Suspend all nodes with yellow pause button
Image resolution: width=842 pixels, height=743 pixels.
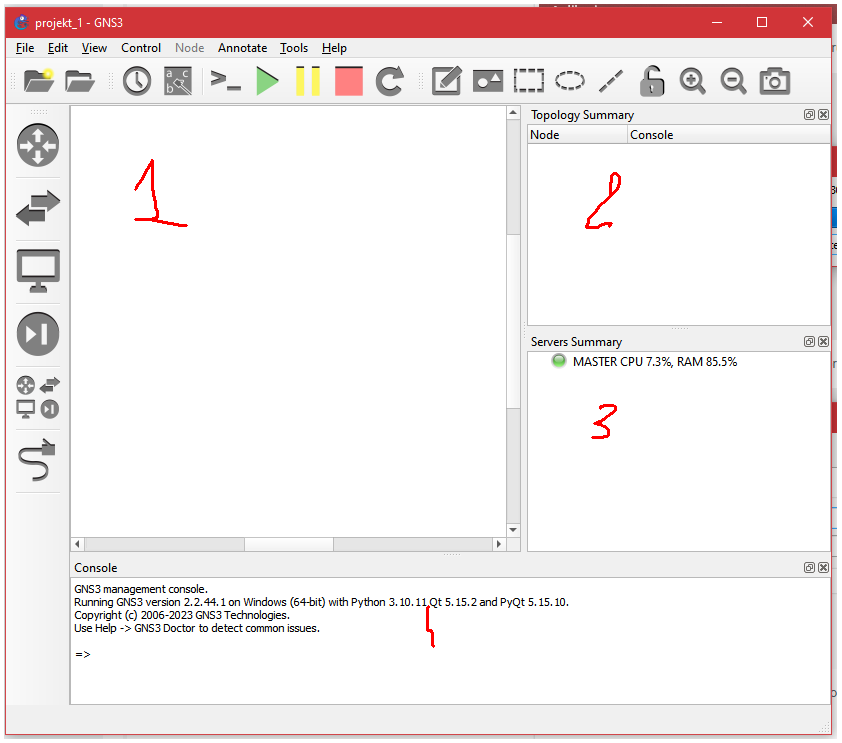click(x=308, y=81)
